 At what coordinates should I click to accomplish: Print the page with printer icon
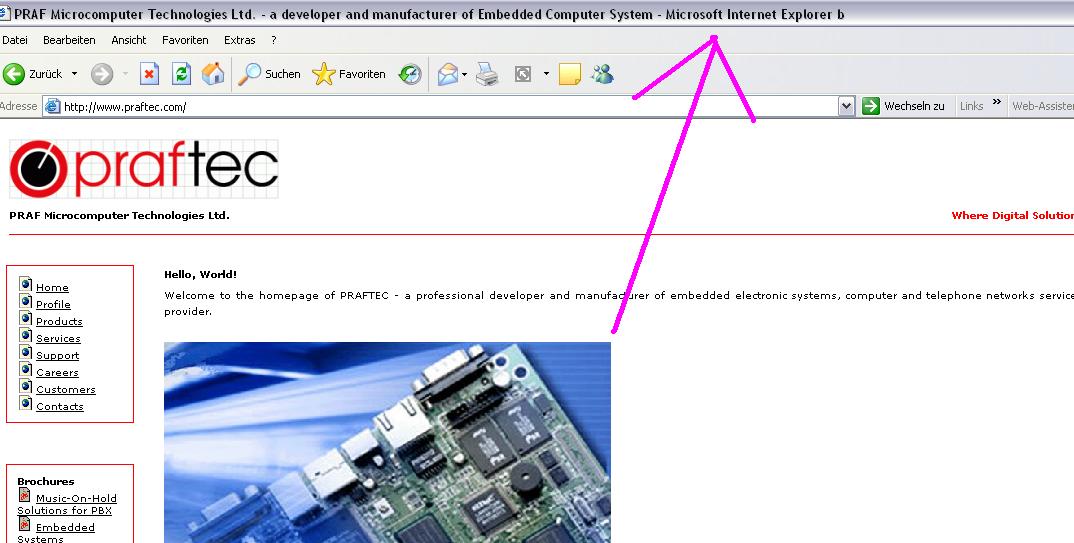[487, 74]
